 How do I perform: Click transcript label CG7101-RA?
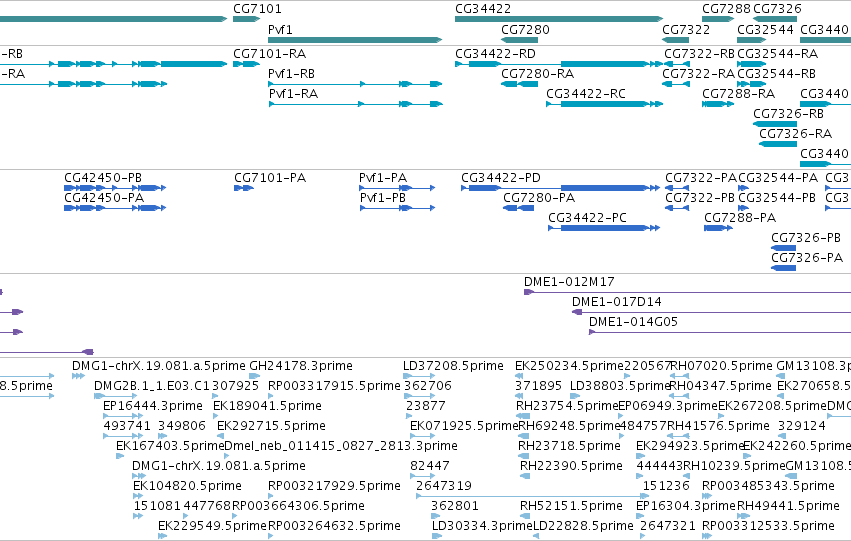point(270,54)
